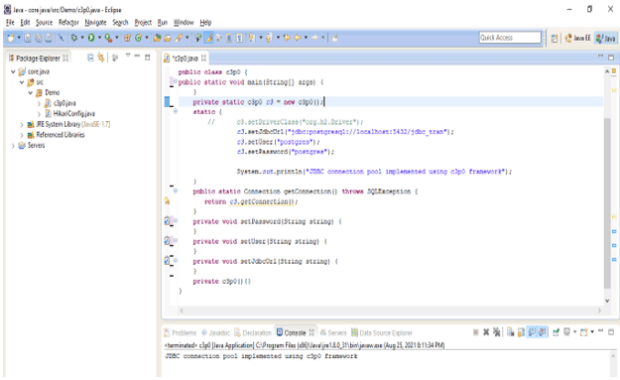Switch to the Declaration tab
This screenshot has width=620, height=380.
pos(257,333)
